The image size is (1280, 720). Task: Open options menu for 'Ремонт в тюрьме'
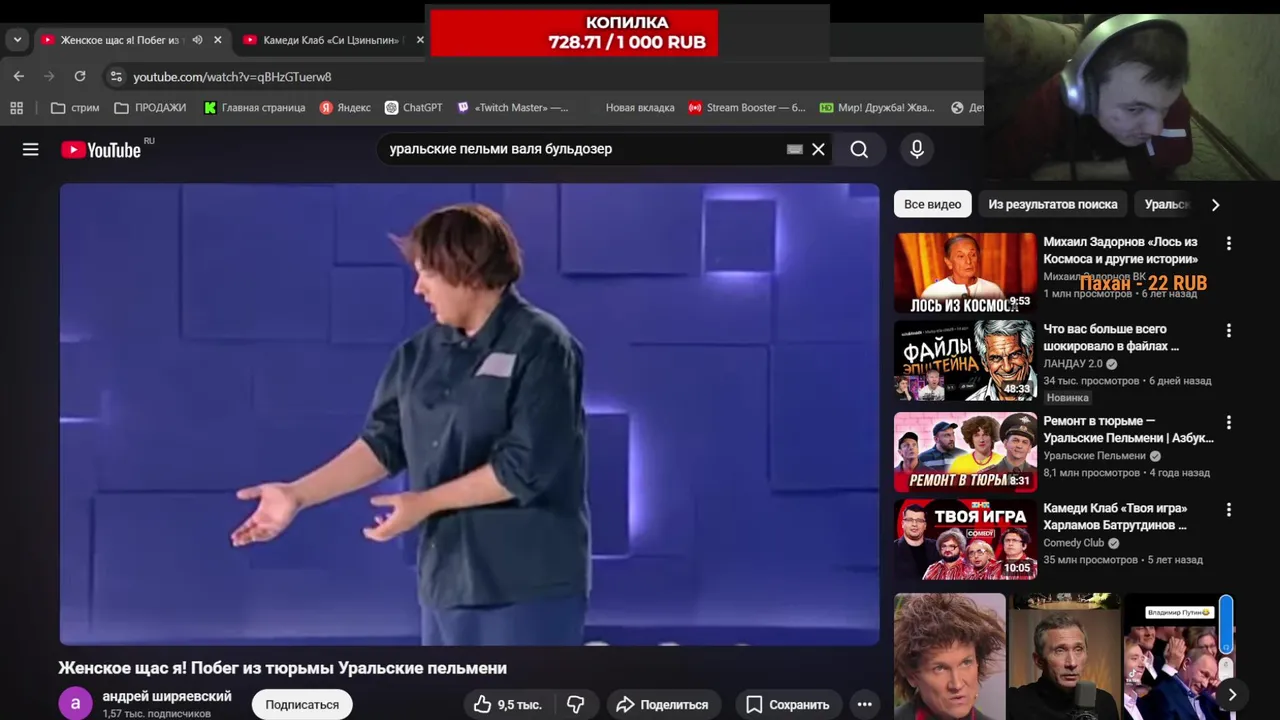pos(1228,422)
